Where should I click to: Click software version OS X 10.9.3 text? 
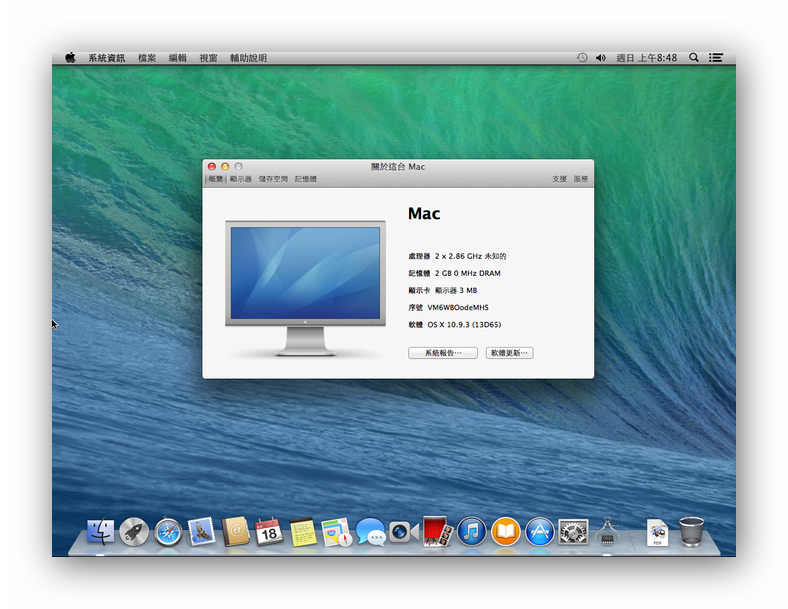click(x=464, y=325)
